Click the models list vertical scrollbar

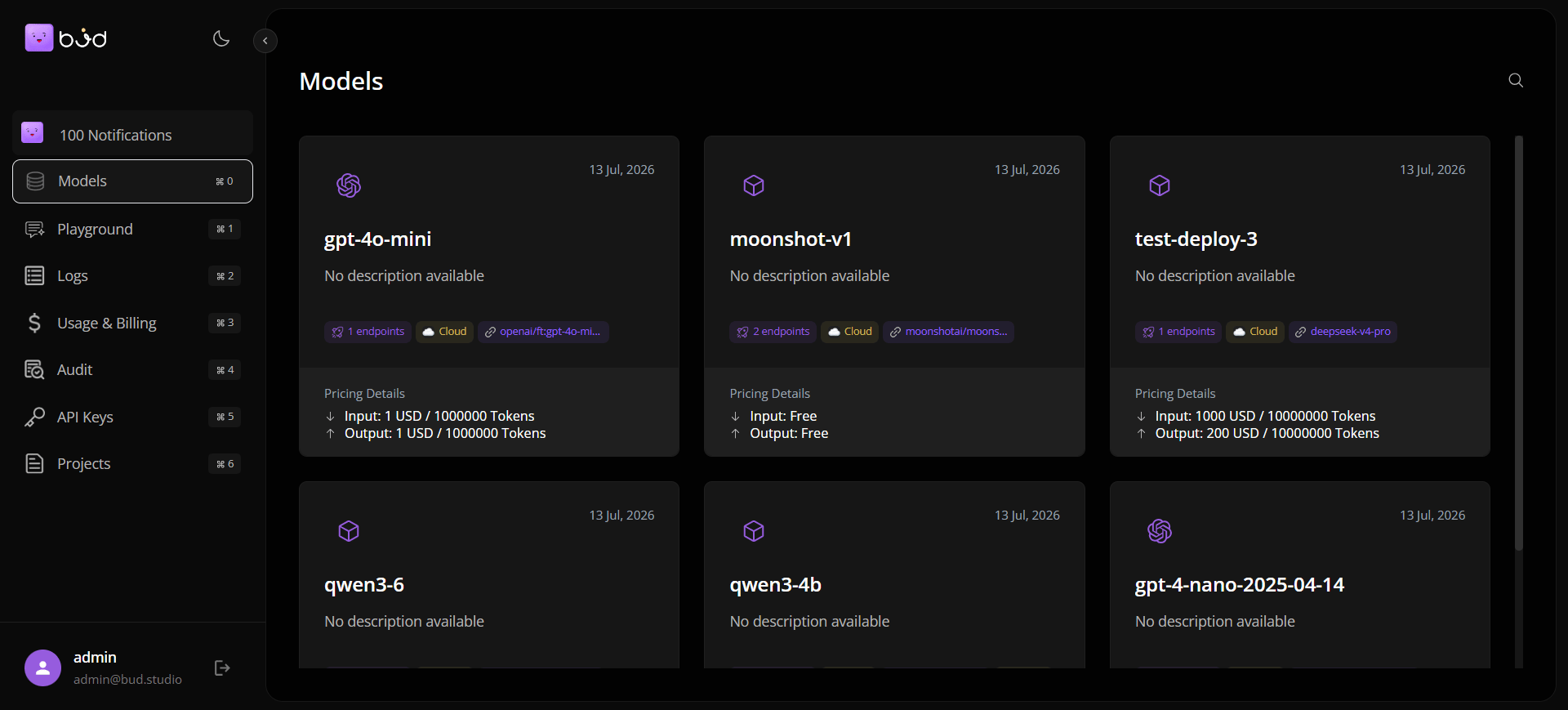[1518, 343]
